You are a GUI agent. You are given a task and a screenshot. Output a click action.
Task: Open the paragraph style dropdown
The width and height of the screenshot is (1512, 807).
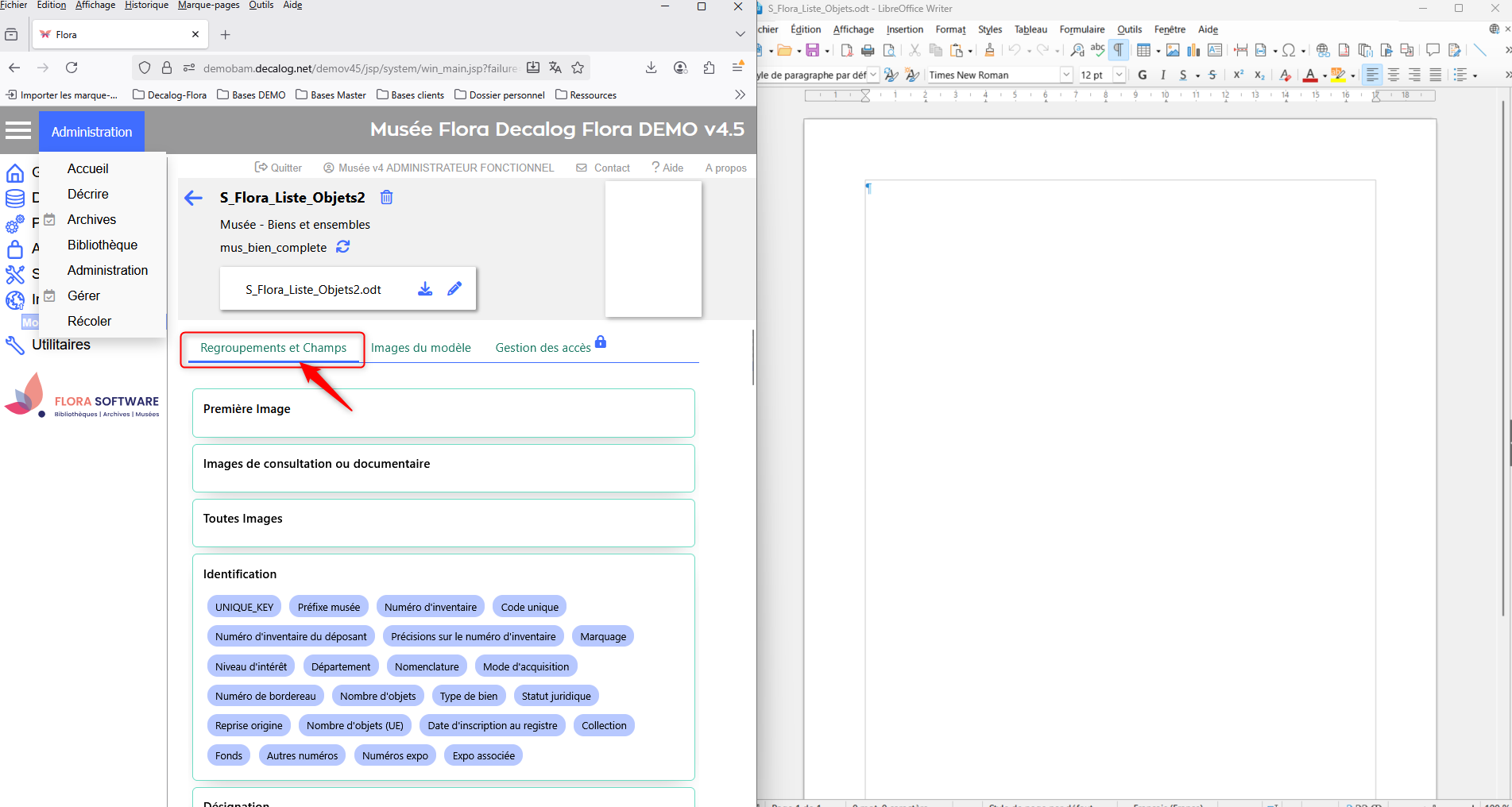click(873, 75)
